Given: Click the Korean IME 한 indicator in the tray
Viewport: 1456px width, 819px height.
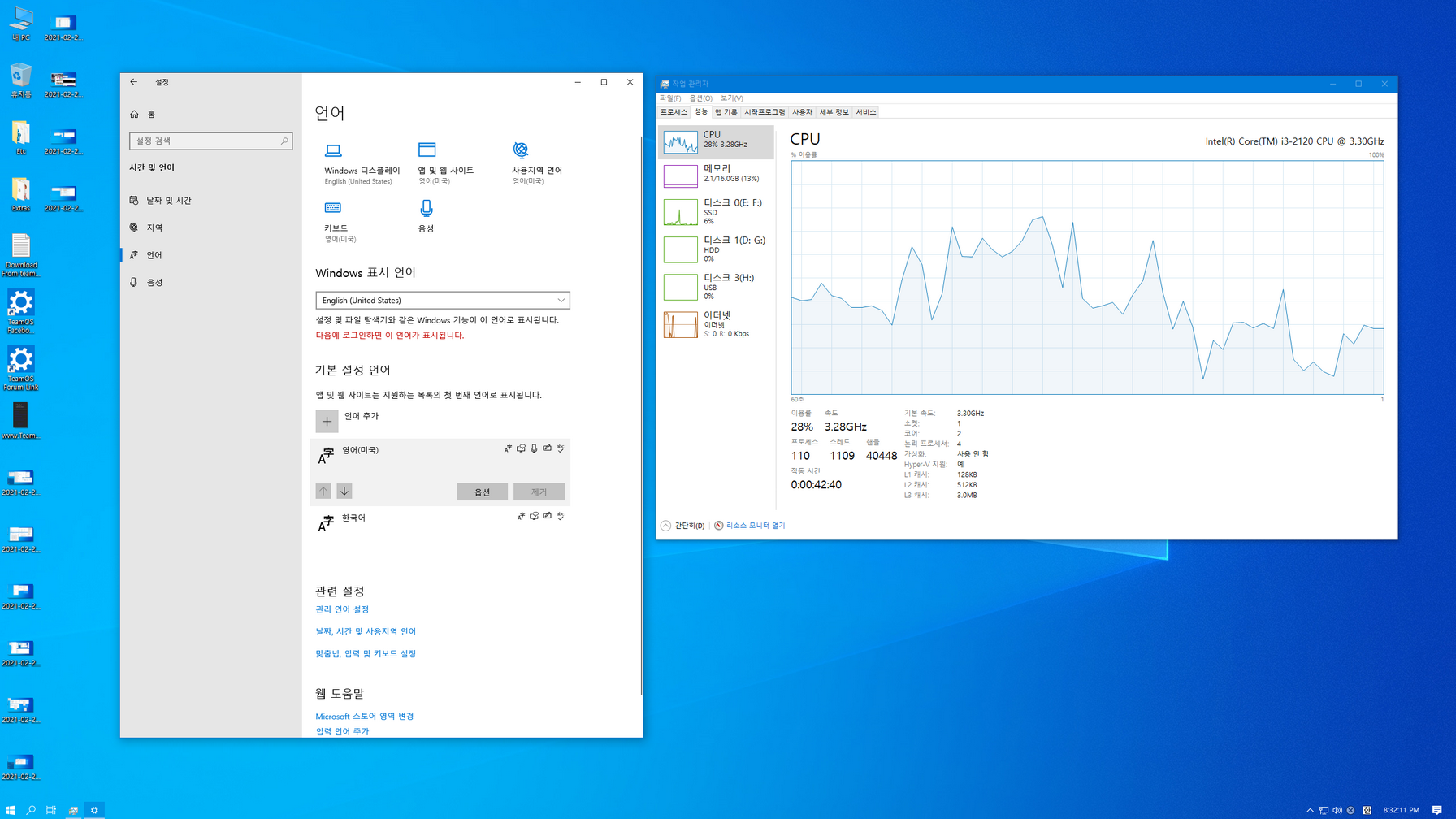Looking at the screenshot, I should tap(1367, 810).
